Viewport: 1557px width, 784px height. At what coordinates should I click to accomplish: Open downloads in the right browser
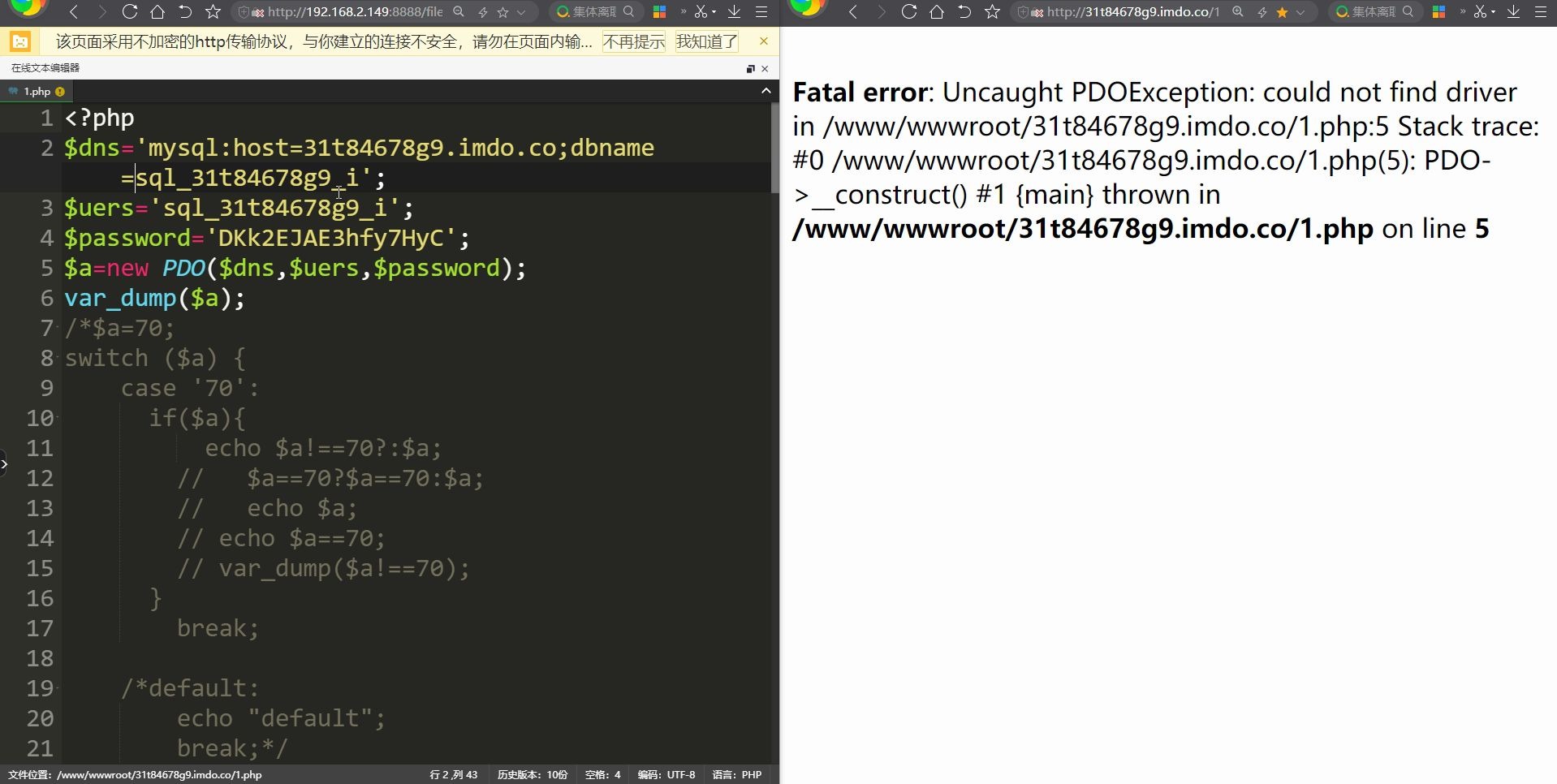(x=1513, y=11)
